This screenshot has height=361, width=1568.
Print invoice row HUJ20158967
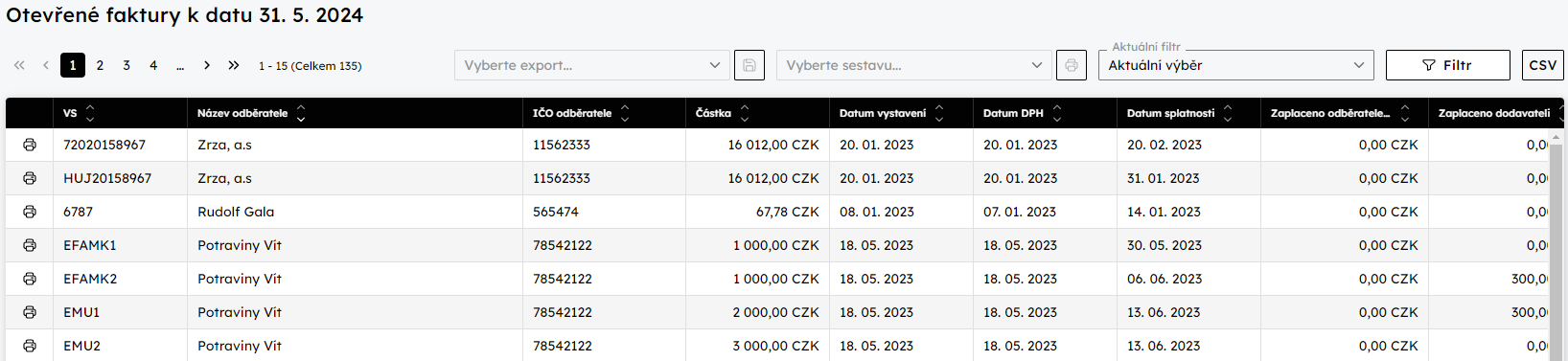point(30,178)
